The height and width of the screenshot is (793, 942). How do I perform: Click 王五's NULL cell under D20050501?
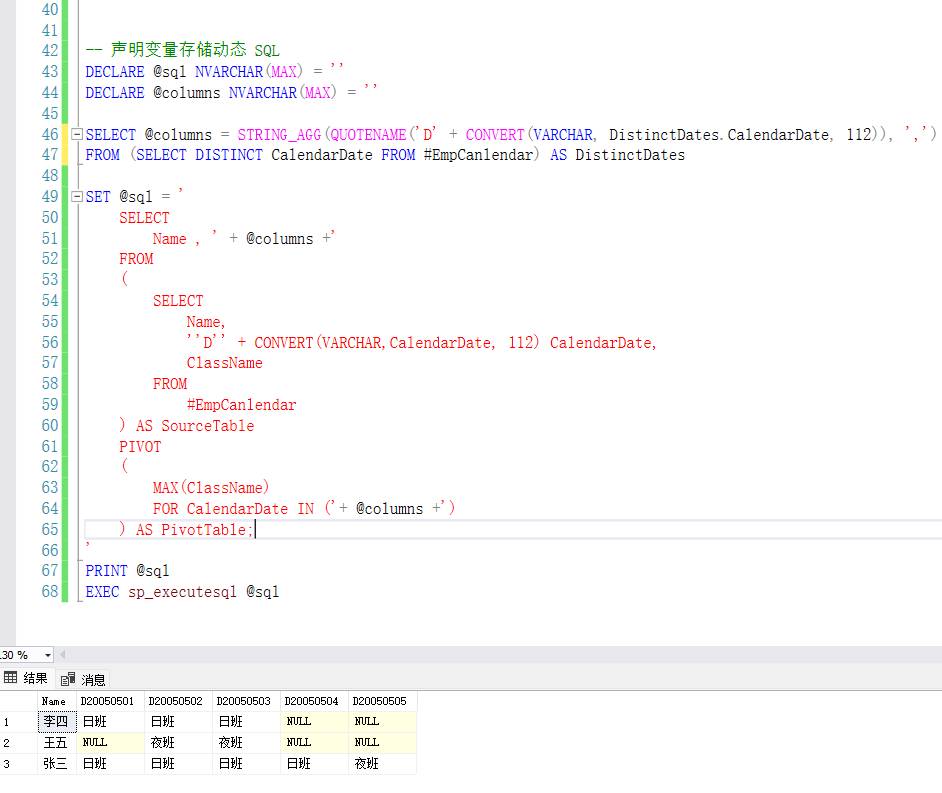click(111, 743)
